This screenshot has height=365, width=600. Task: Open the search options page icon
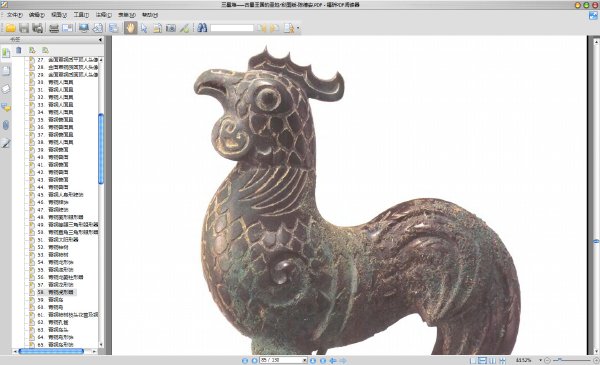289,28
